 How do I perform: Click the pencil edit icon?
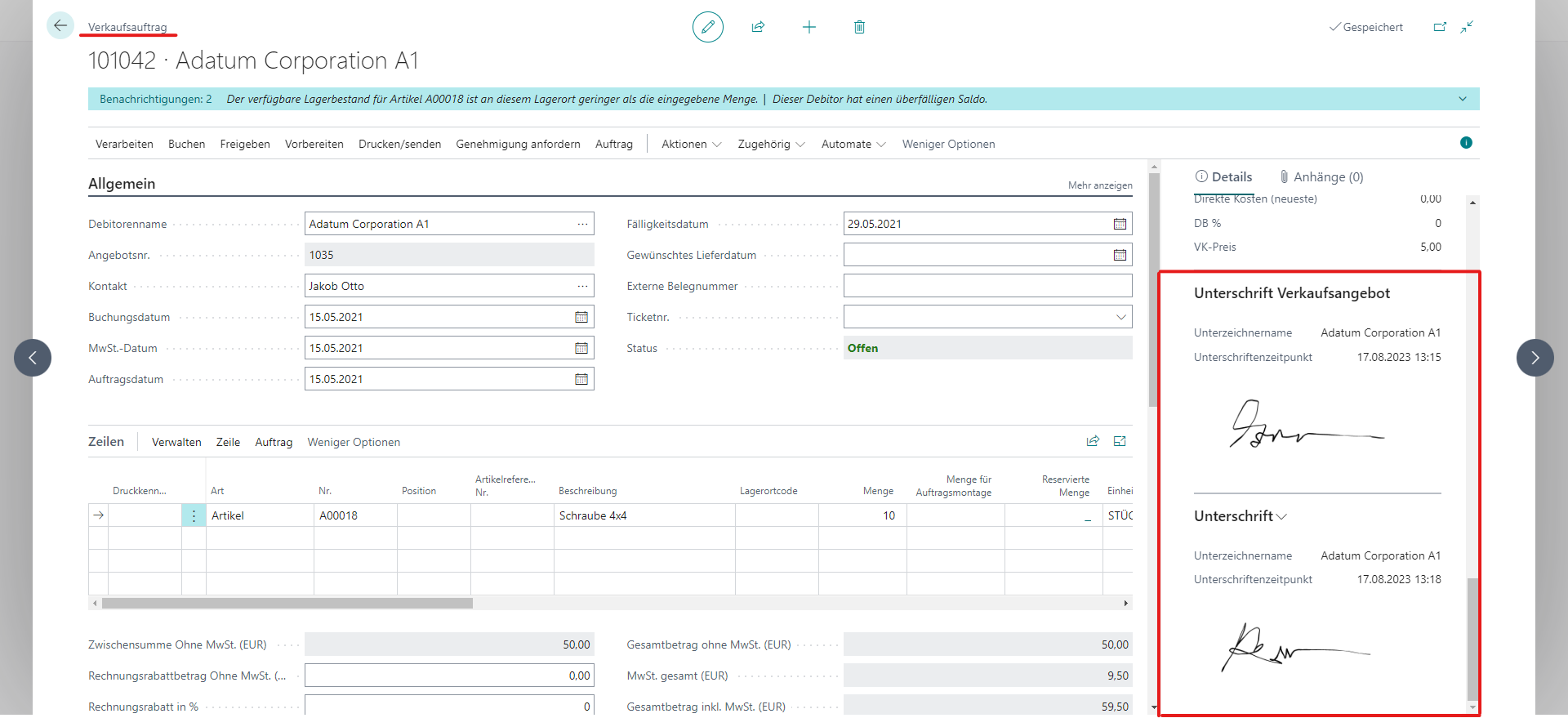tap(707, 27)
